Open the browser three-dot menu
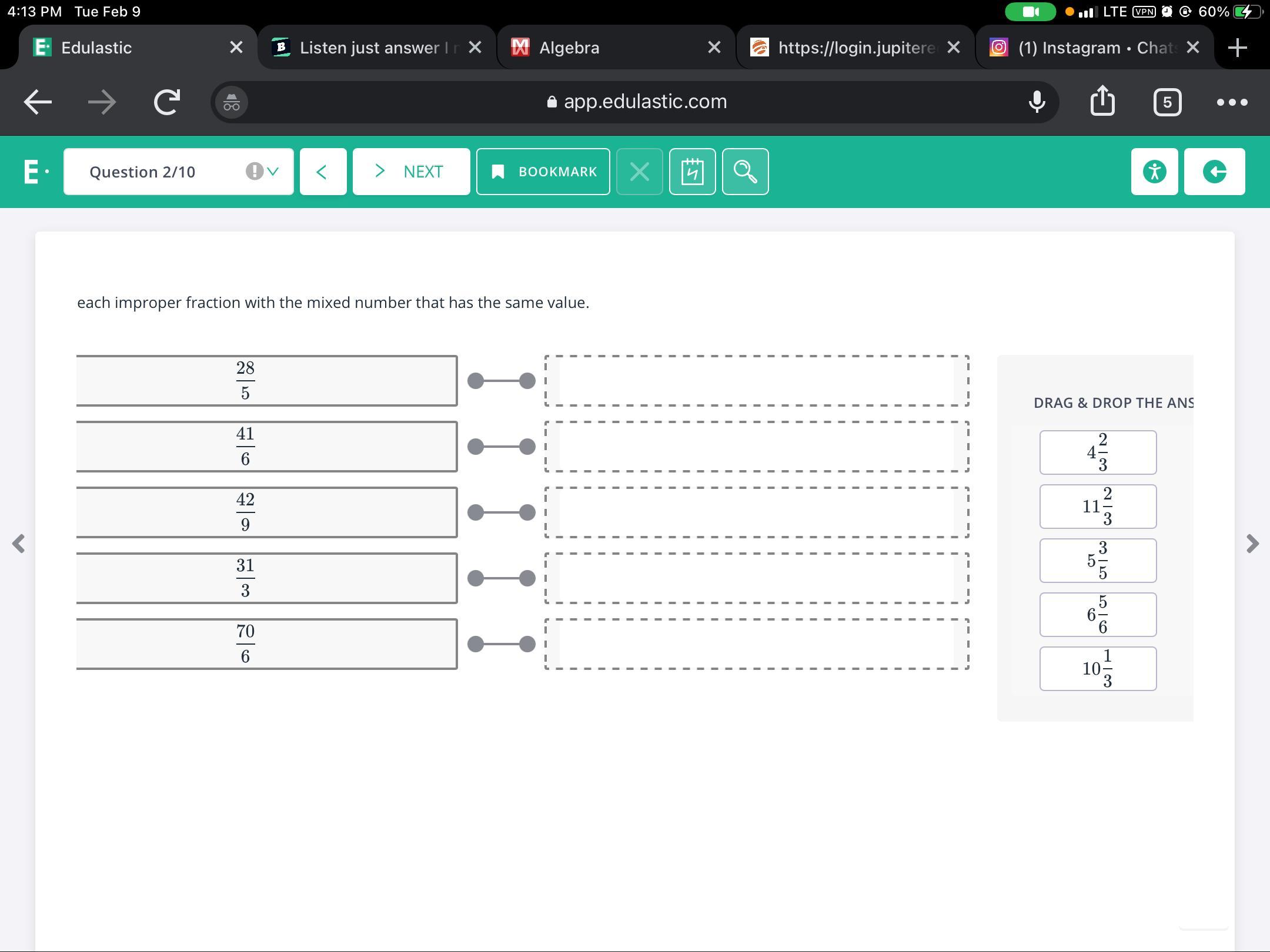The width and height of the screenshot is (1270, 952). [x=1232, y=102]
